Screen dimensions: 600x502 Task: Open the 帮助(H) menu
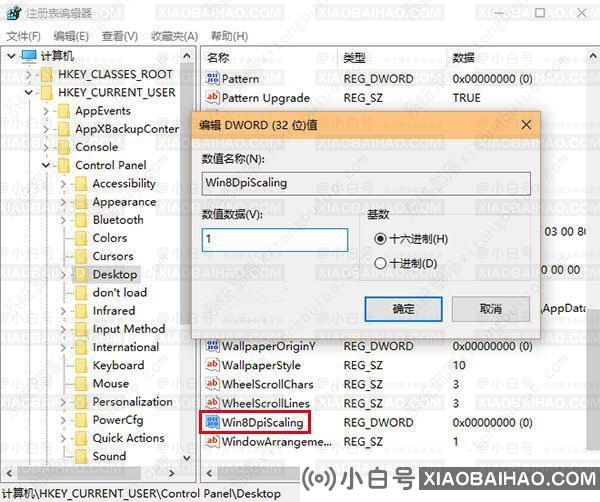click(x=230, y=36)
